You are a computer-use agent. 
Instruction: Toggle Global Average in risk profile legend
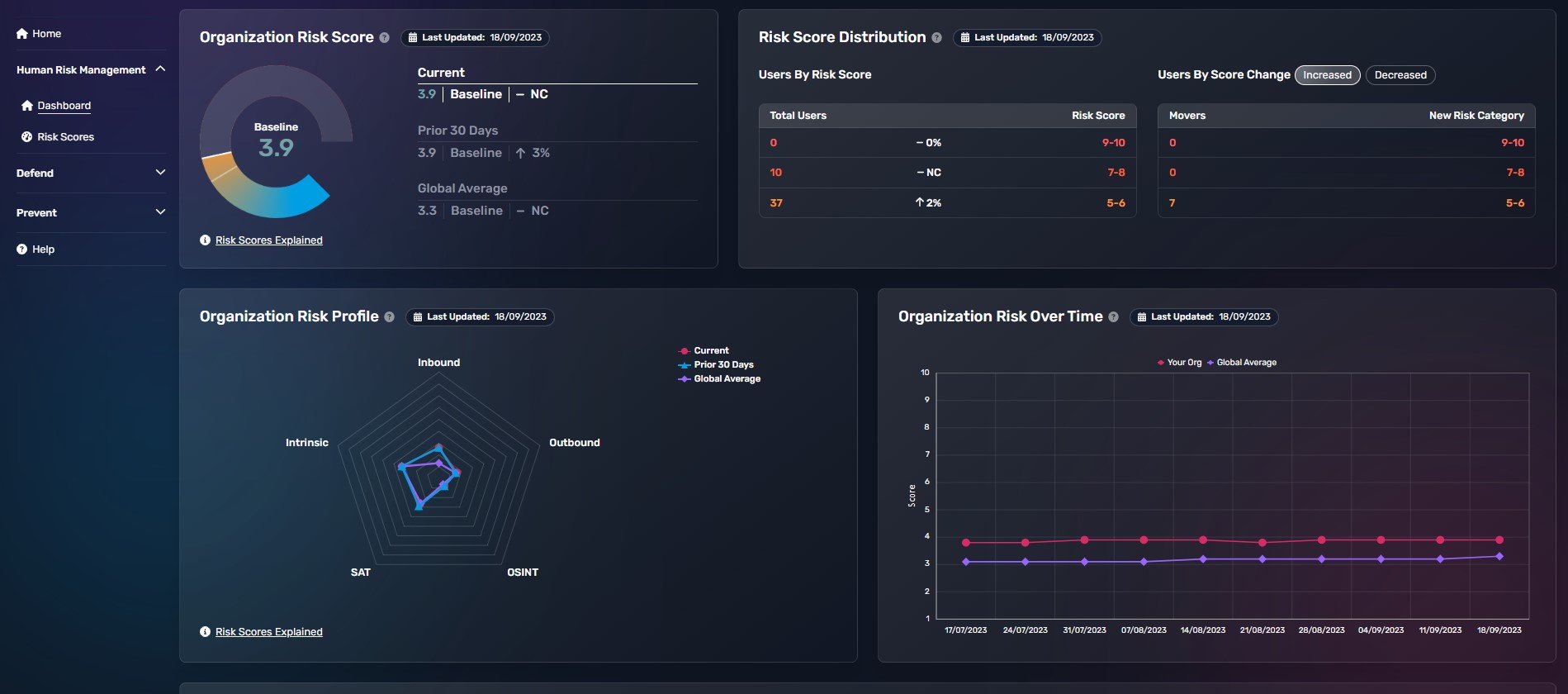click(x=727, y=379)
